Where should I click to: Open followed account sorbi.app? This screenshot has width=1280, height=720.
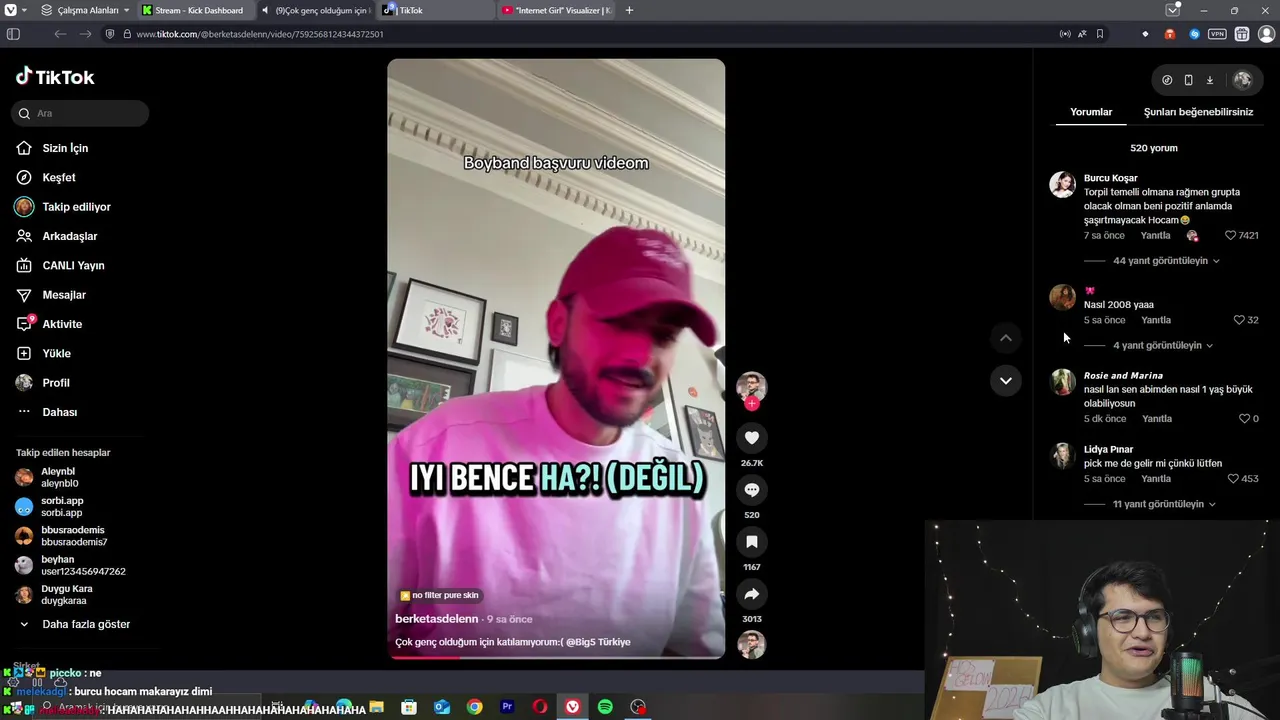click(62, 506)
